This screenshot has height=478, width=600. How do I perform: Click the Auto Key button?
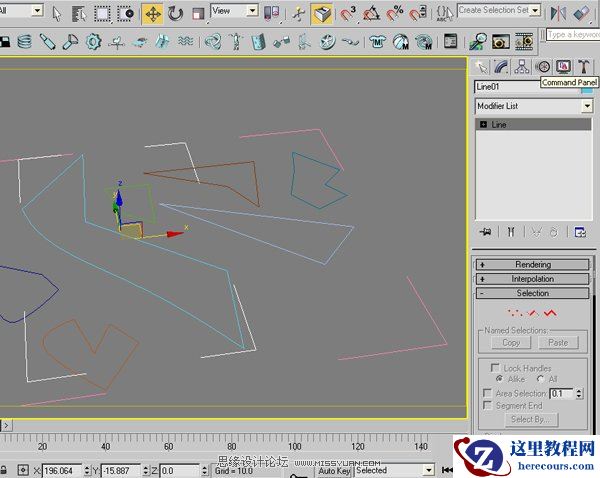pos(334,471)
